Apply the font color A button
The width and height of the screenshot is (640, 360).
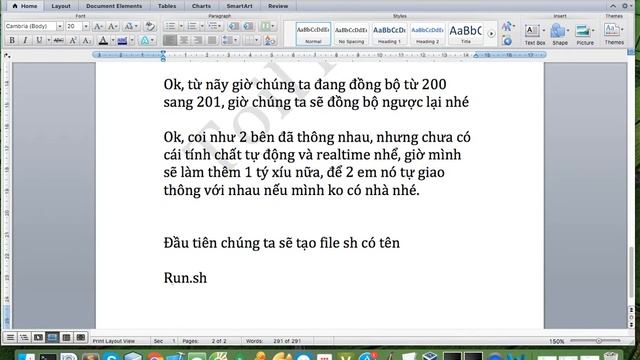[103, 40]
